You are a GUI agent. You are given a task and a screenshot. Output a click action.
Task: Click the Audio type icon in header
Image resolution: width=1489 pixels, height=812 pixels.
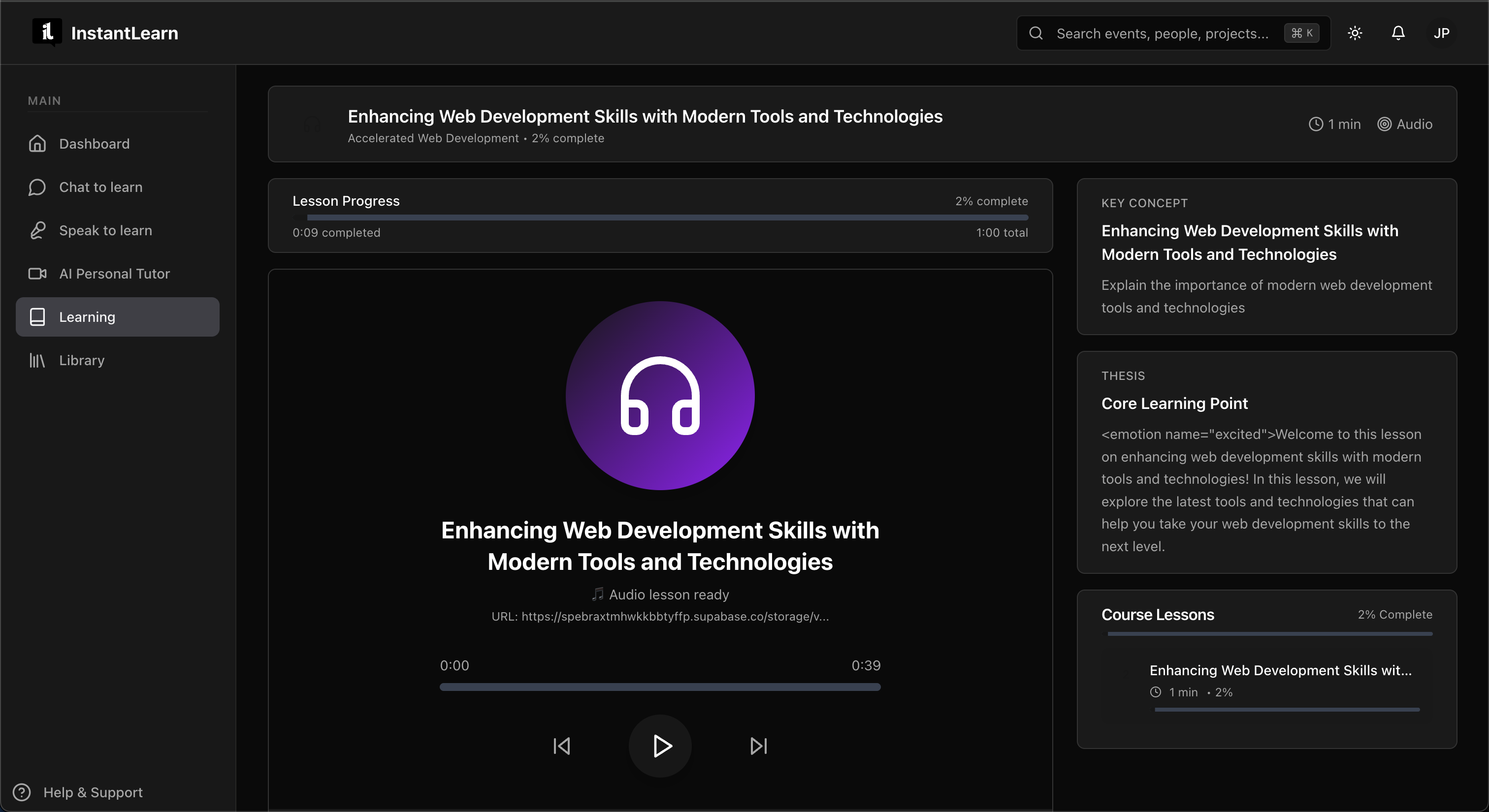(1384, 124)
